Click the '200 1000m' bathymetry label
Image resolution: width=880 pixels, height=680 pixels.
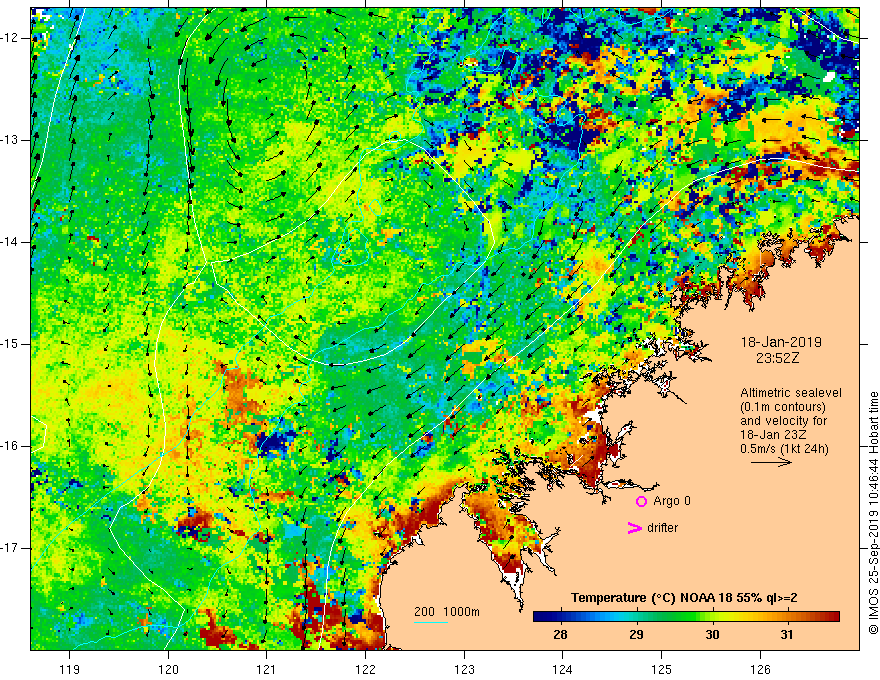click(447, 612)
